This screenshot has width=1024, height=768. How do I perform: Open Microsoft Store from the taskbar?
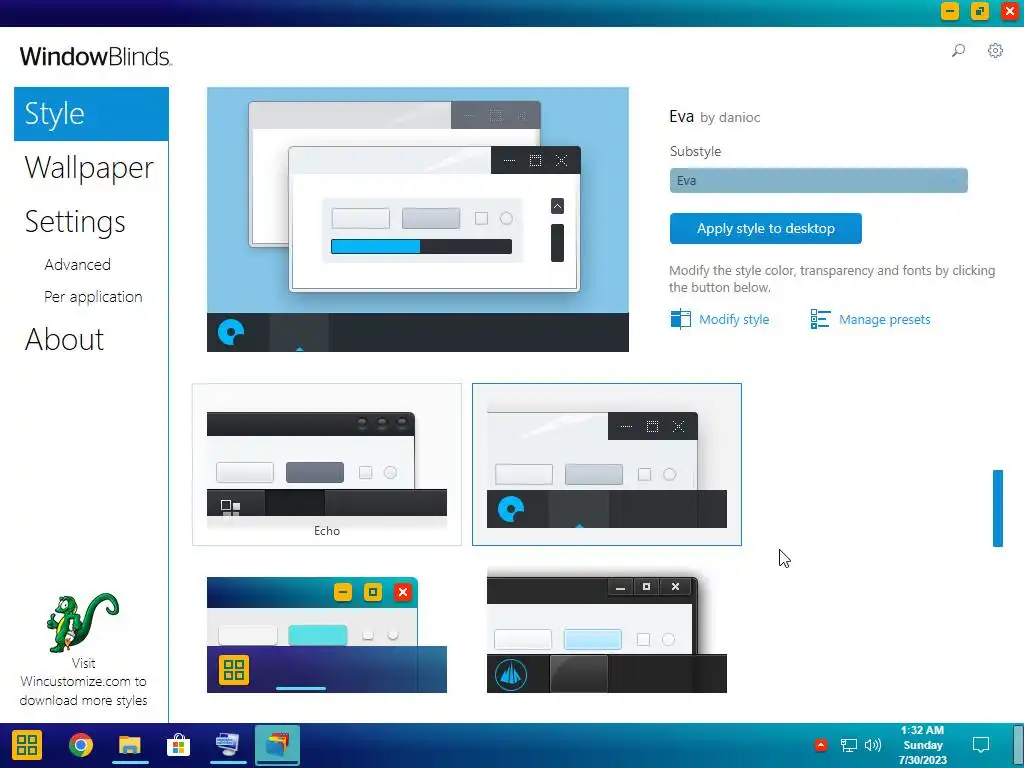(x=178, y=744)
